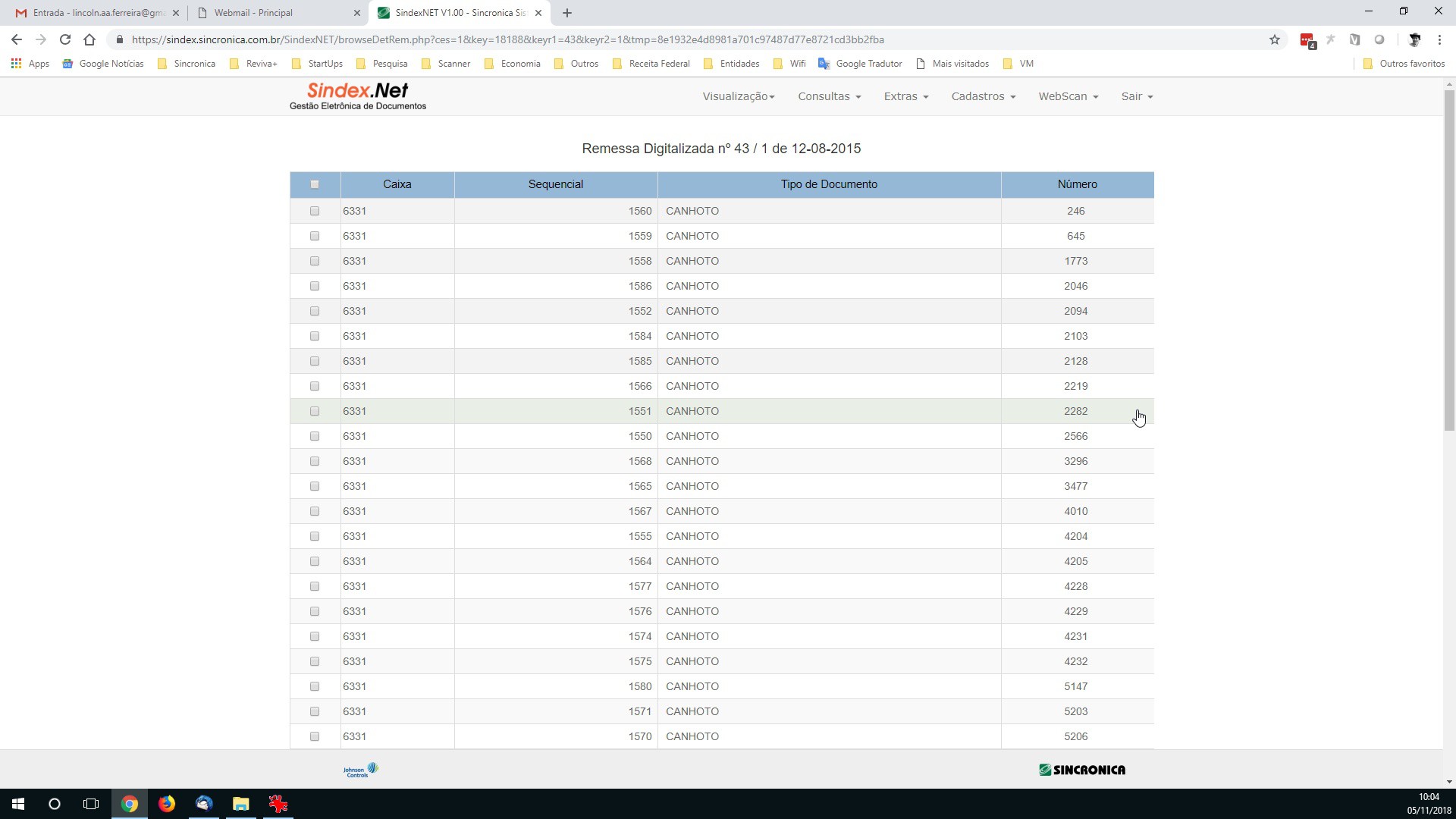Toggle the select-all checkbox in table header

pyautogui.click(x=315, y=184)
